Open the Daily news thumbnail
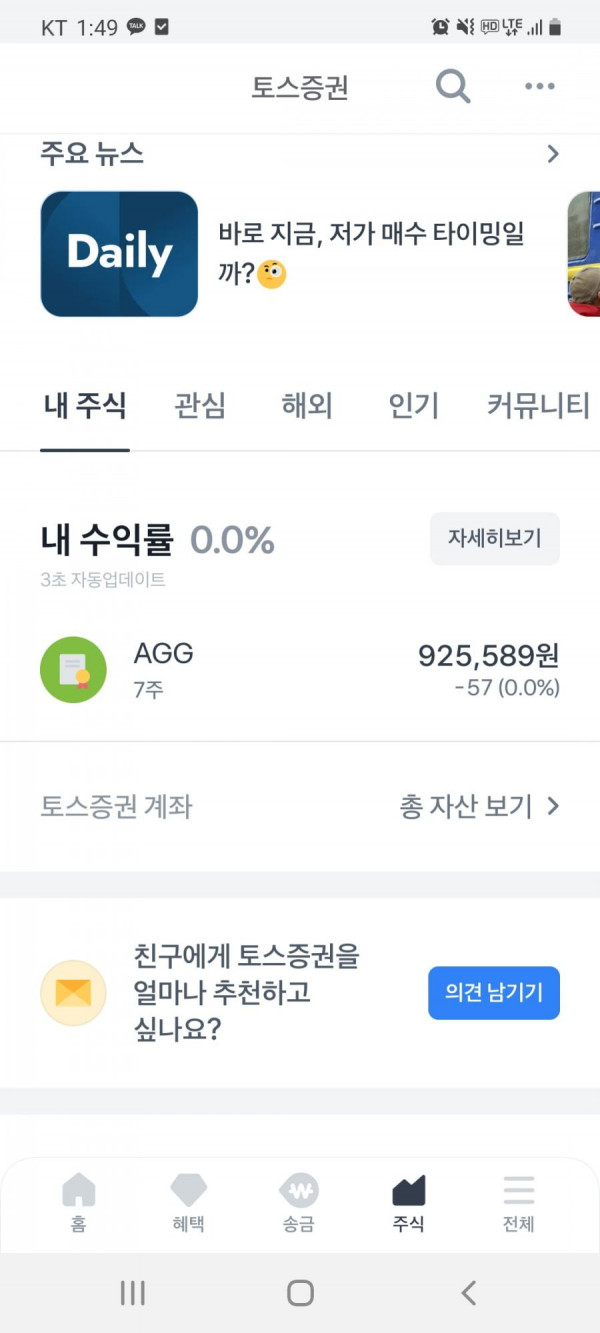 [119, 254]
